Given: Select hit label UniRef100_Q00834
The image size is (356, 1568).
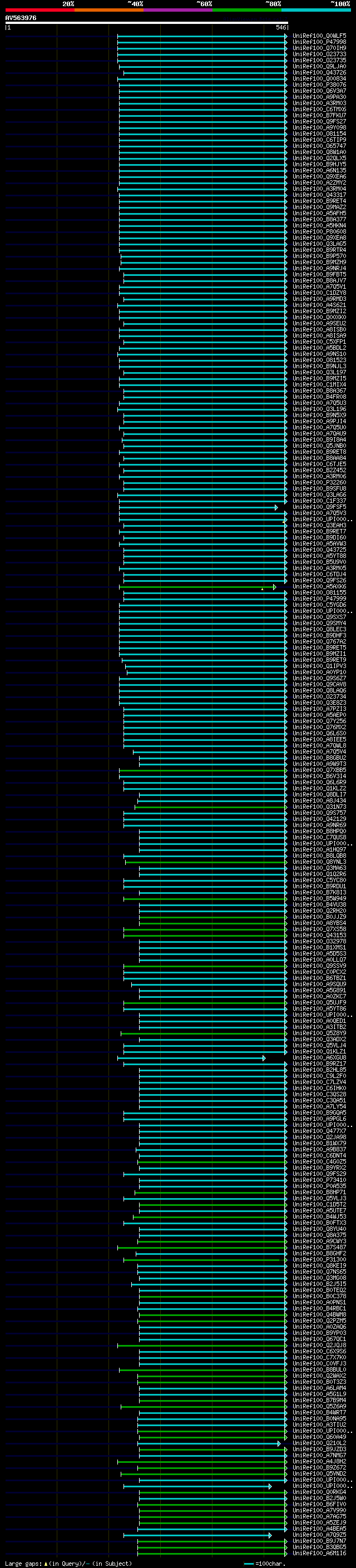Looking at the screenshot, I should [319, 78].
